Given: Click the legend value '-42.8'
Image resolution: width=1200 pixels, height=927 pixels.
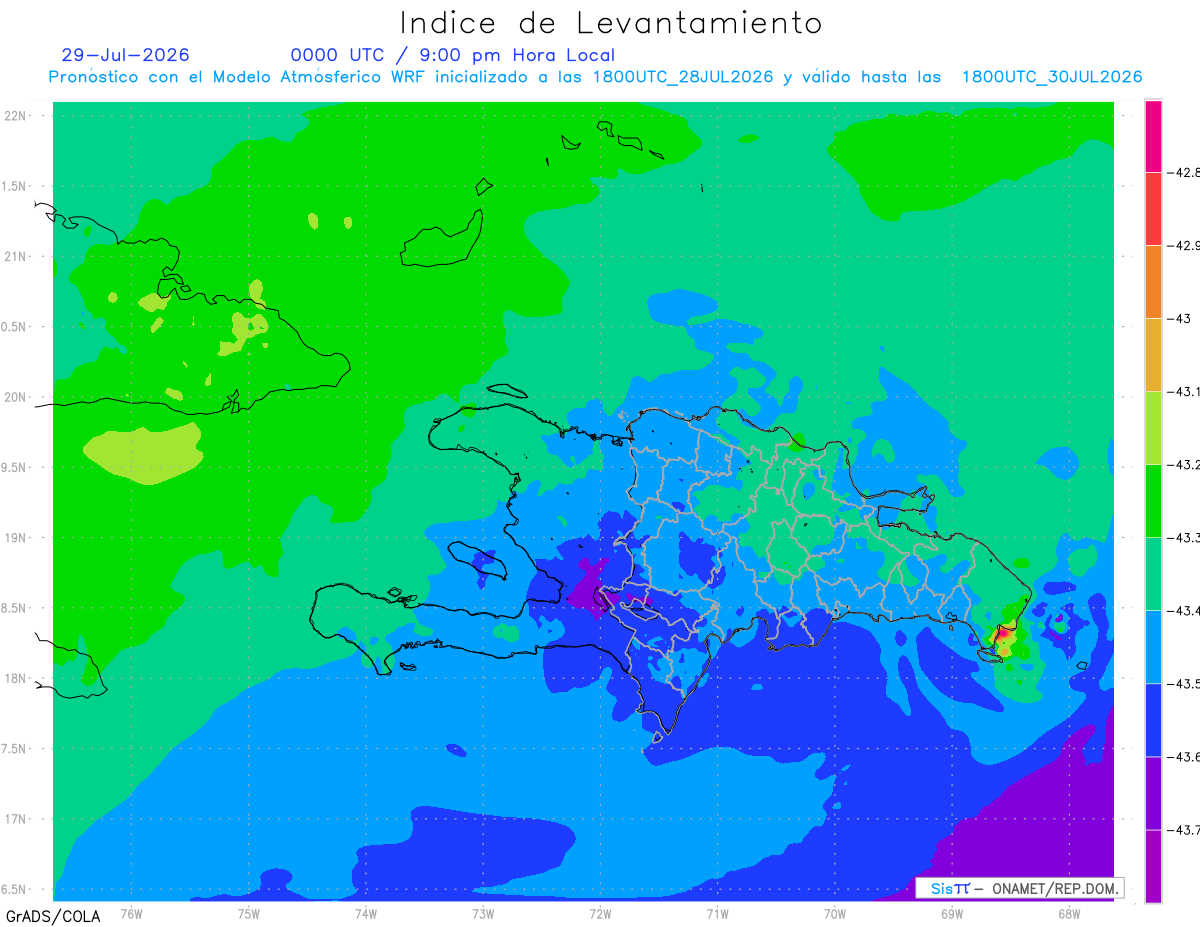Looking at the screenshot, I should coord(1183,172).
